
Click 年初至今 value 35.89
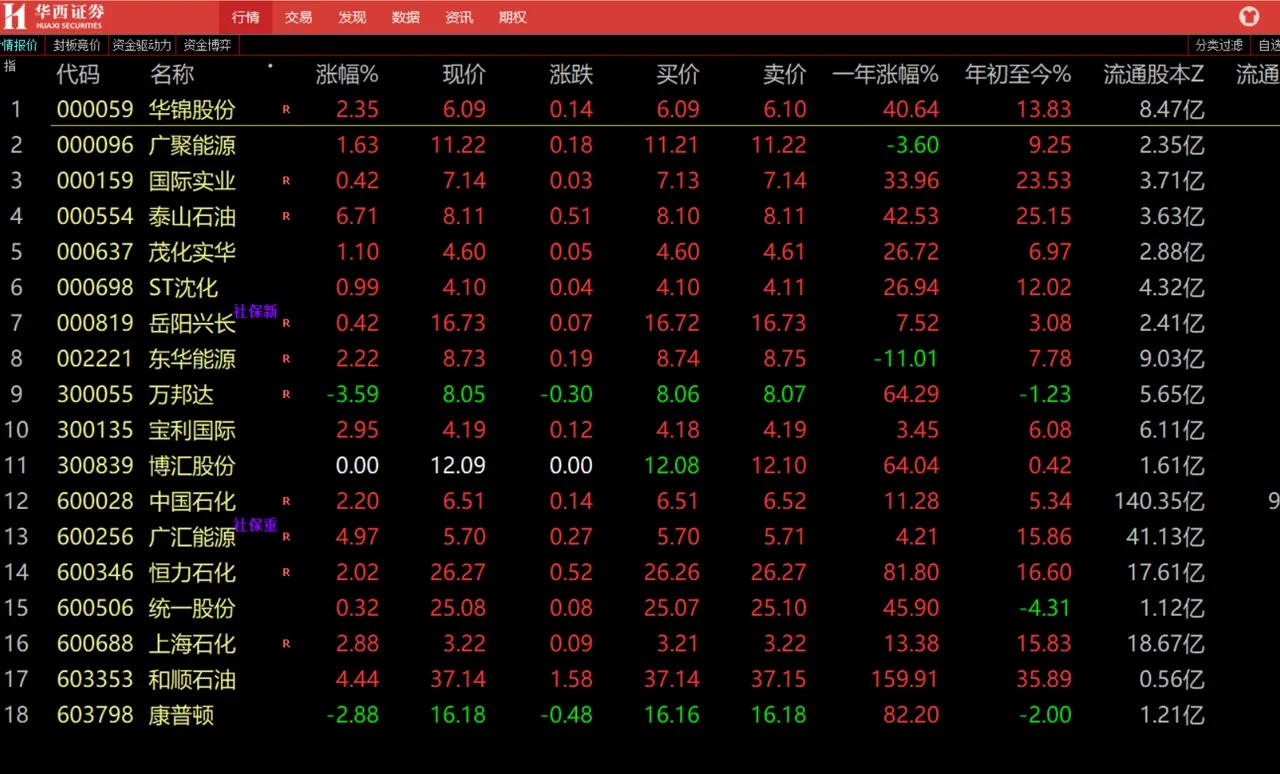pyautogui.click(x=1044, y=680)
